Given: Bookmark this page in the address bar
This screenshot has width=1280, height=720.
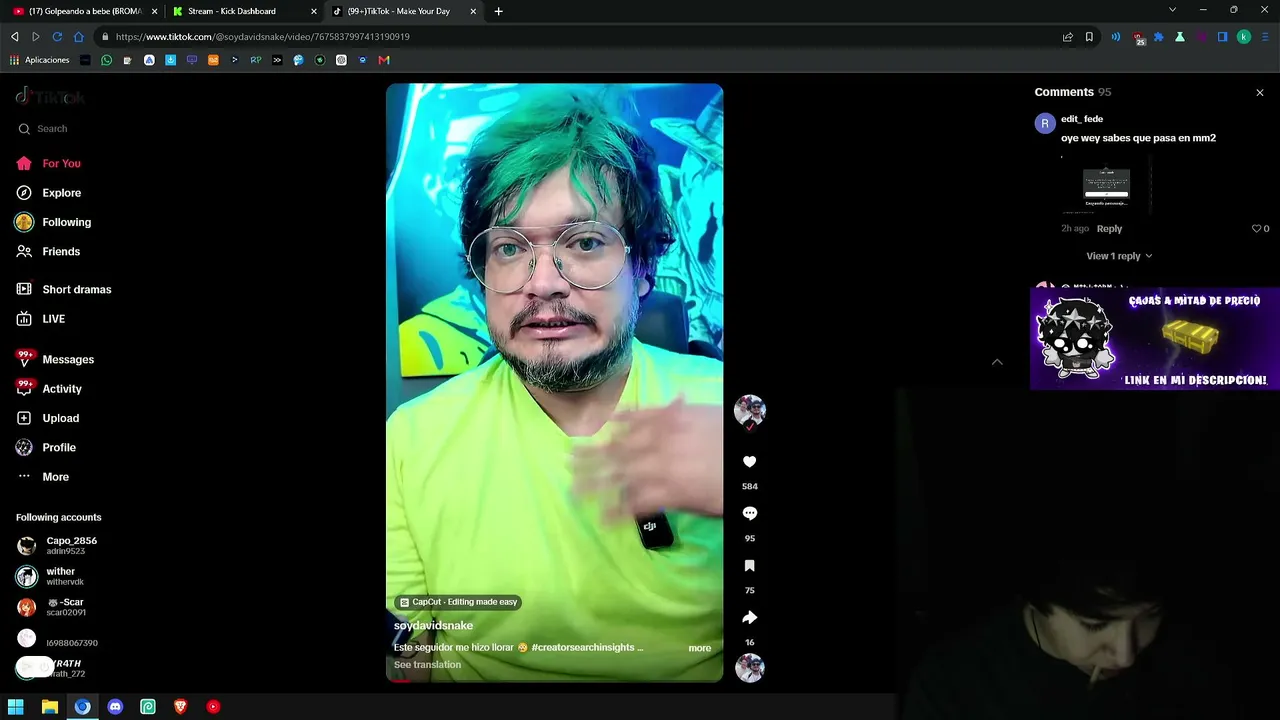Looking at the screenshot, I should coord(1089,37).
